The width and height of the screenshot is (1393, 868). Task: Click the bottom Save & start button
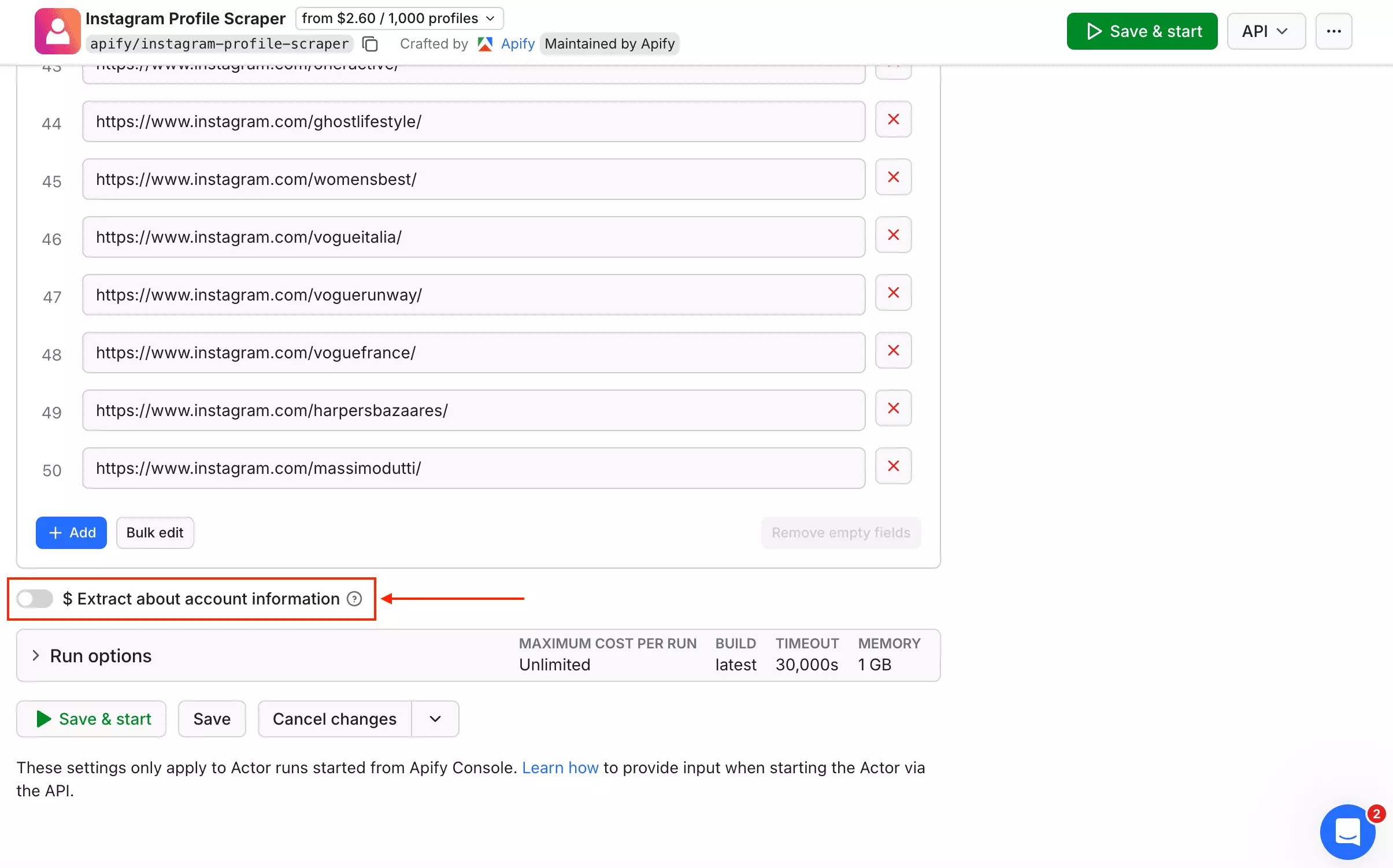(91, 719)
